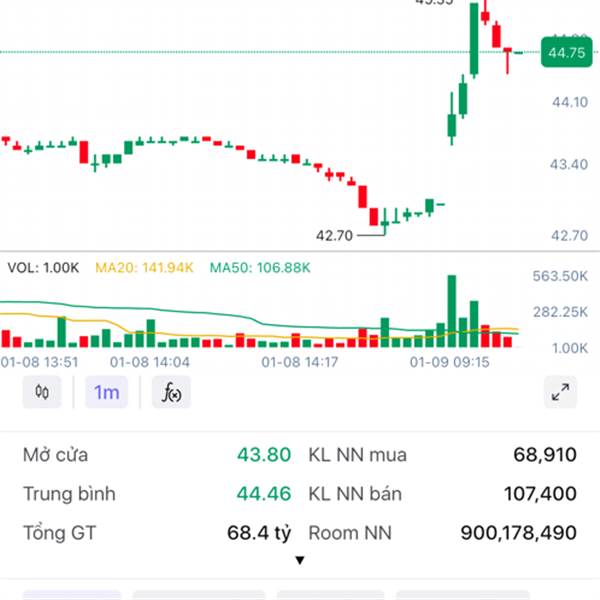Tap the tallest green volume bar
The height and width of the screenshot is (600, 600).
point(452,311)
